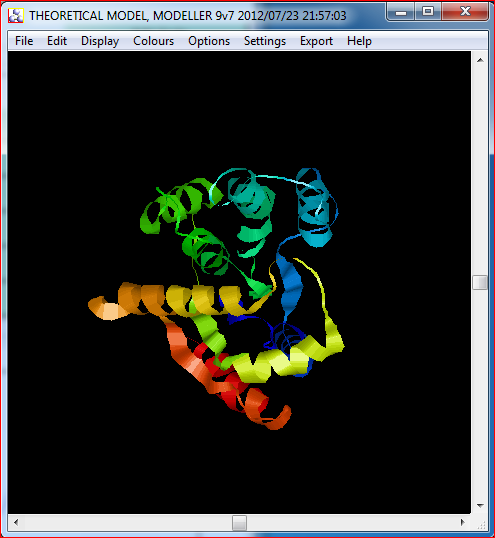Click the RasMol application icon in title bar
This screenshot has height=538, width=495.
tap(16, 16)
